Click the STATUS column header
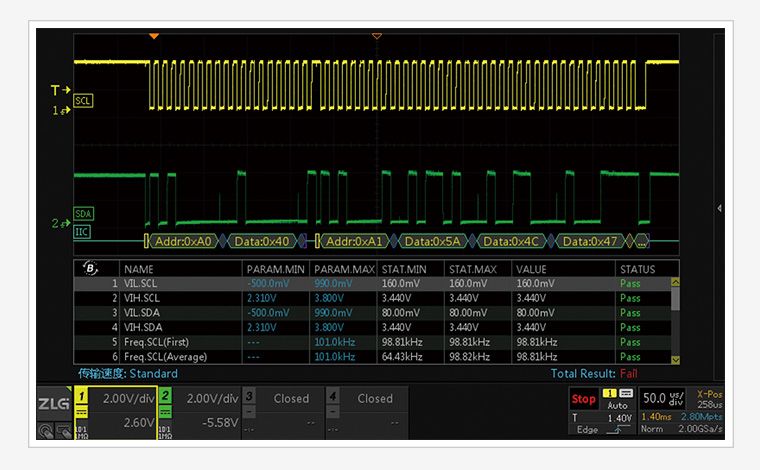 tap(637, 269)
